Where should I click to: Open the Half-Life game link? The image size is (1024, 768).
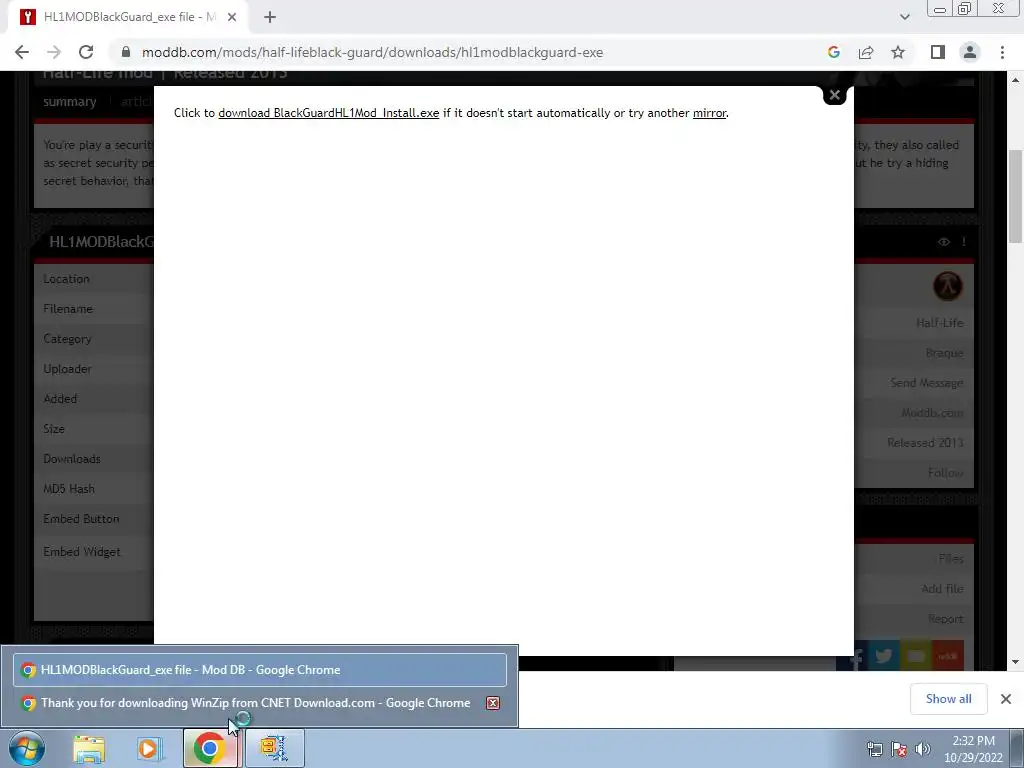pos(939,323)
